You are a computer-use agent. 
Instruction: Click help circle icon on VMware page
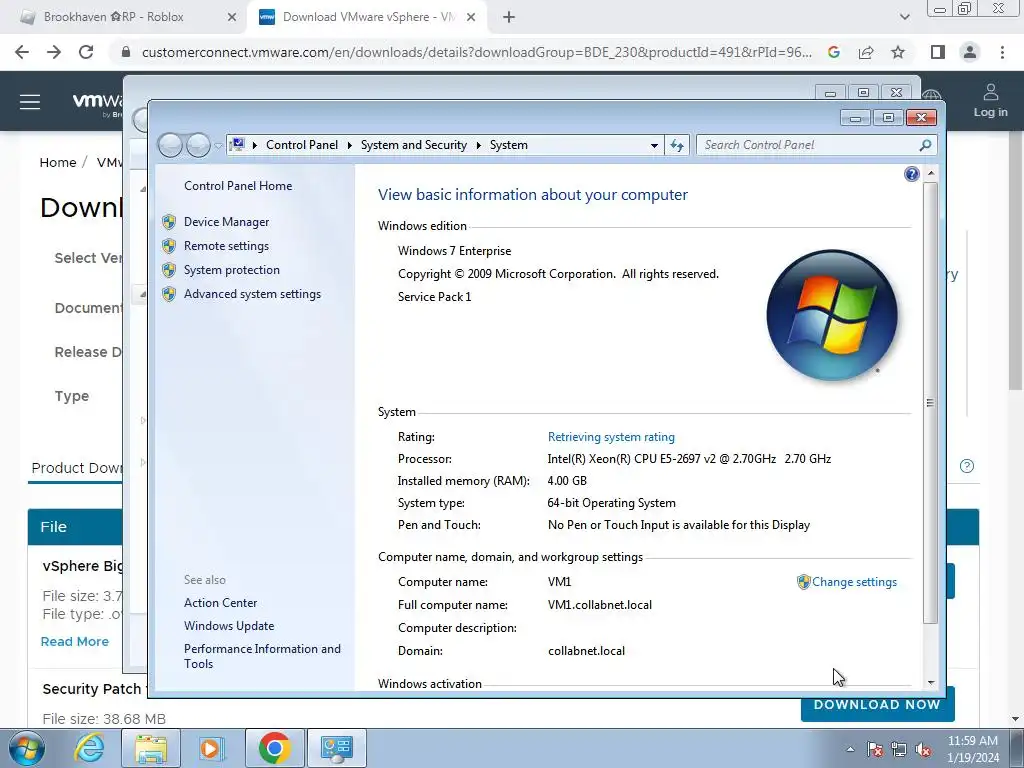(x=967, y=466)
